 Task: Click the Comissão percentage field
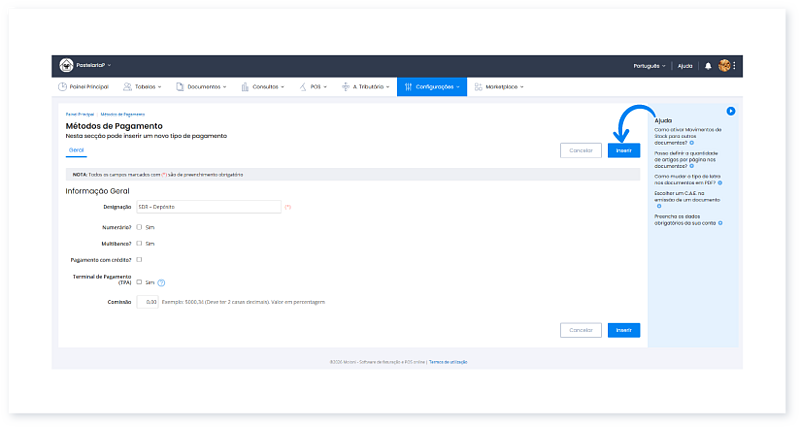(147, 301)
